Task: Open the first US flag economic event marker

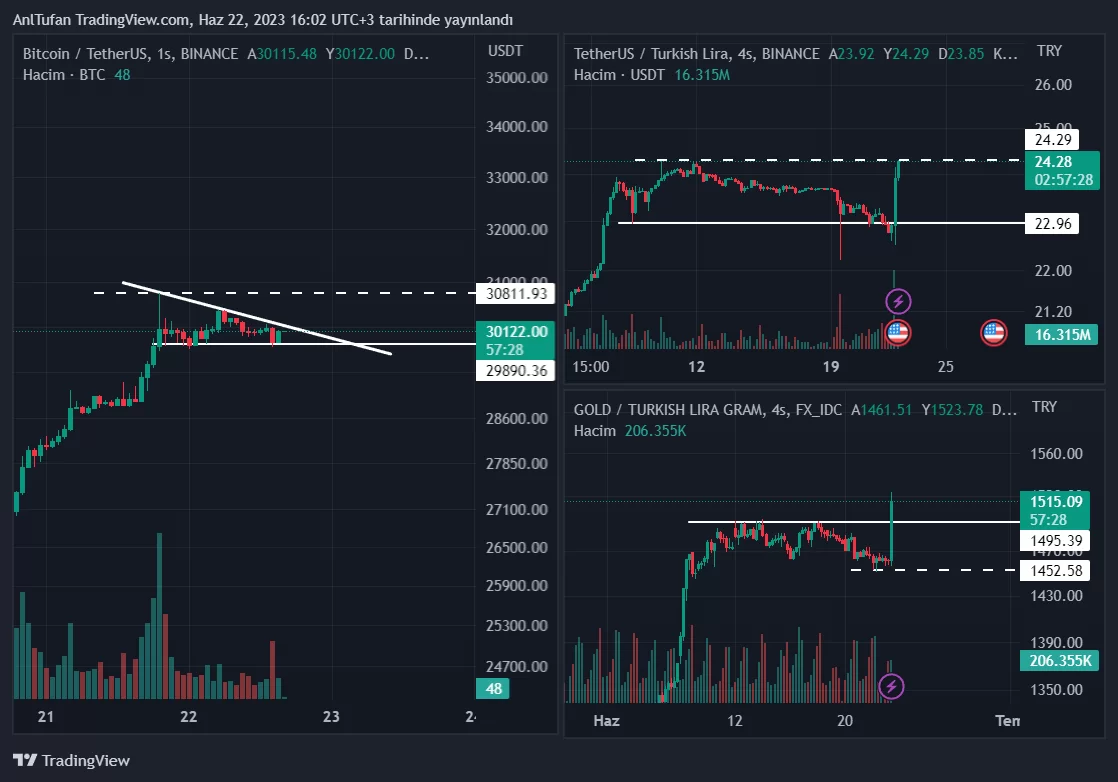Action: coord(898,332)
